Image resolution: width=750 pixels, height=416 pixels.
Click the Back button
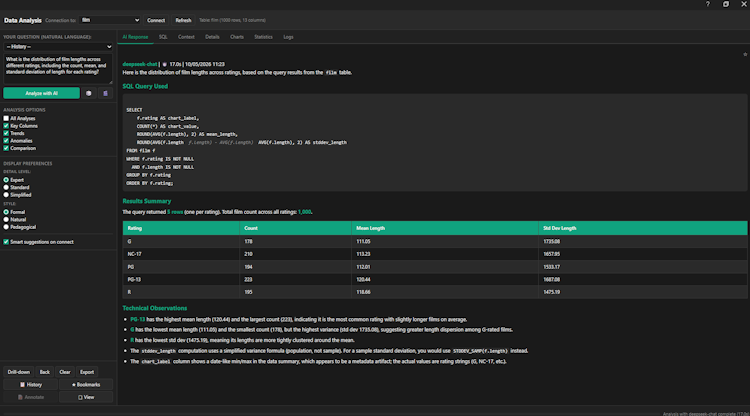point(44,372)
